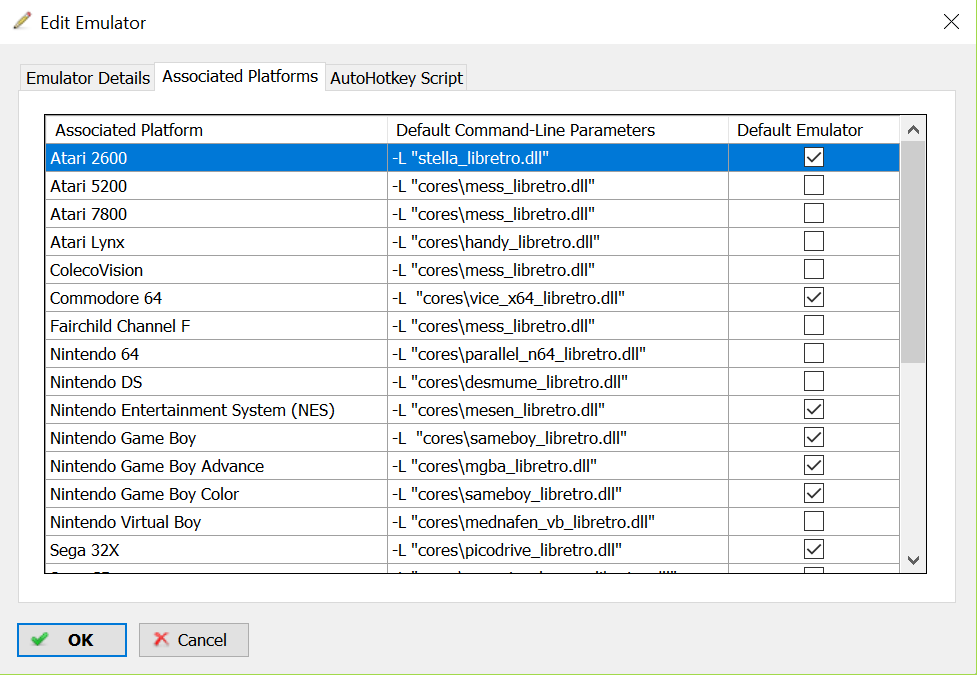Uncheck Default Emulator for Game Boy Advance

pos(814,466)
